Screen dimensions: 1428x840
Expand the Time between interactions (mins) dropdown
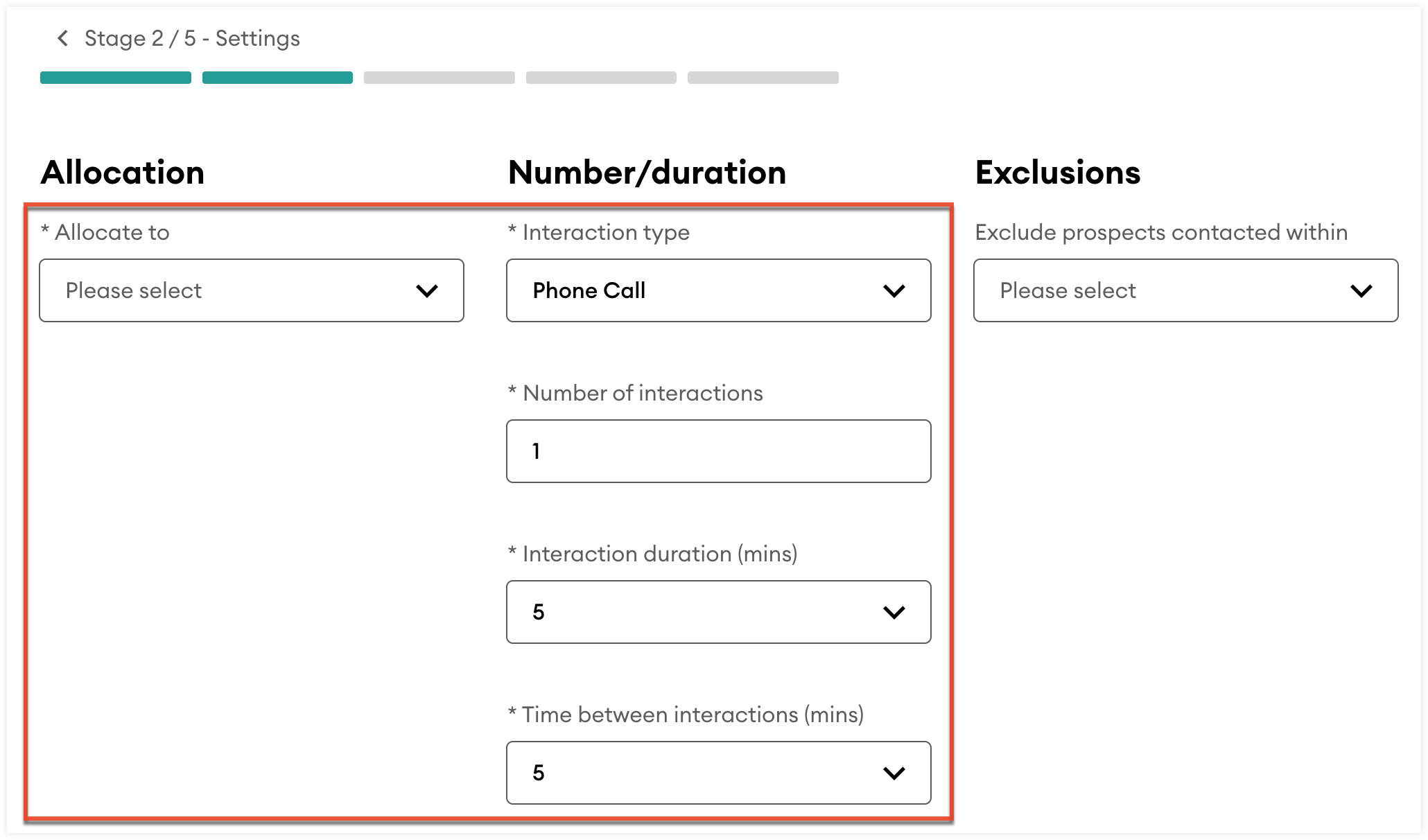tap(718, 773)
